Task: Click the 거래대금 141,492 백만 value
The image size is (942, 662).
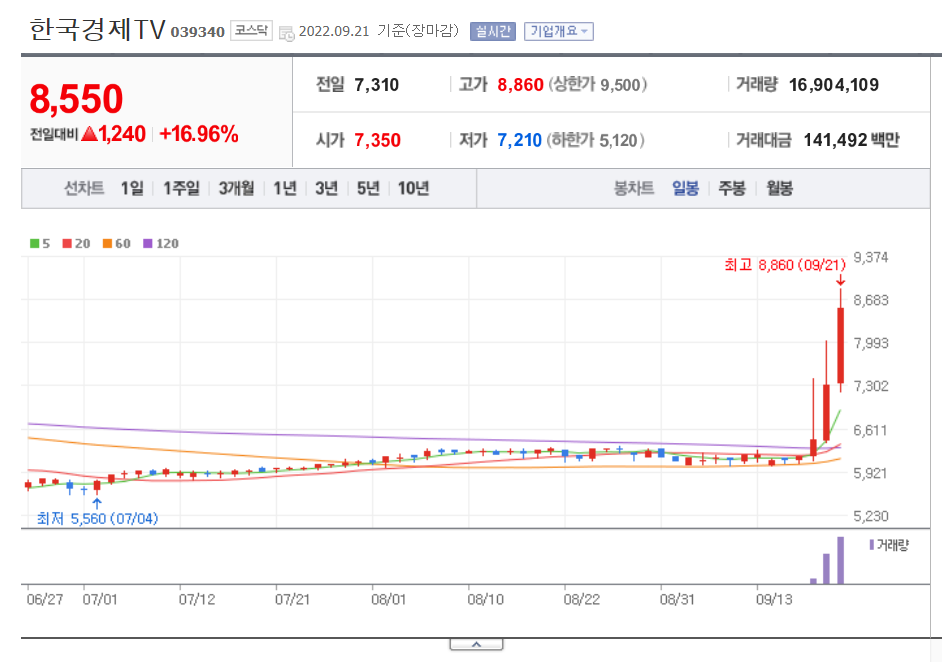Action: [x=851, y=140]
